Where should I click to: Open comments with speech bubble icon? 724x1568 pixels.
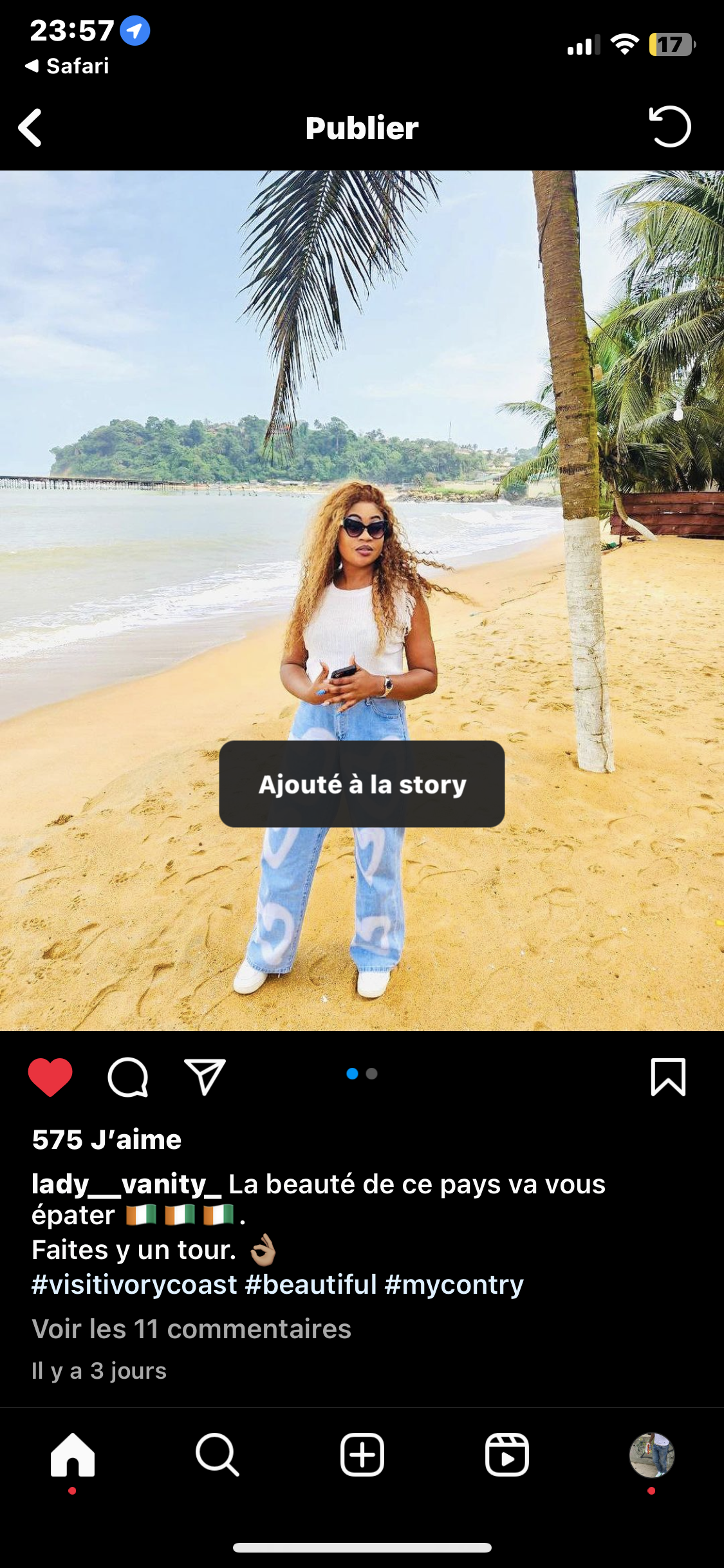(128, 1077)
